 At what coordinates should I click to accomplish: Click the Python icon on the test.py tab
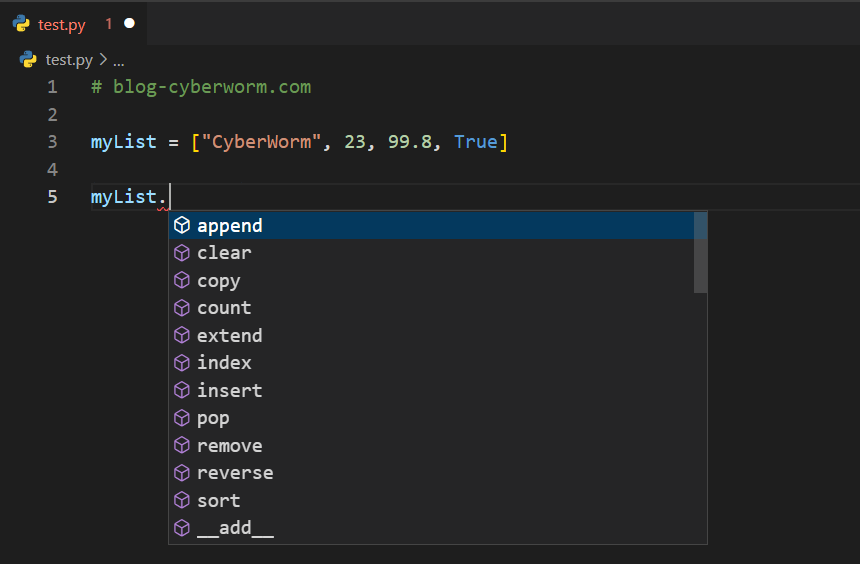tap(21, 23)
